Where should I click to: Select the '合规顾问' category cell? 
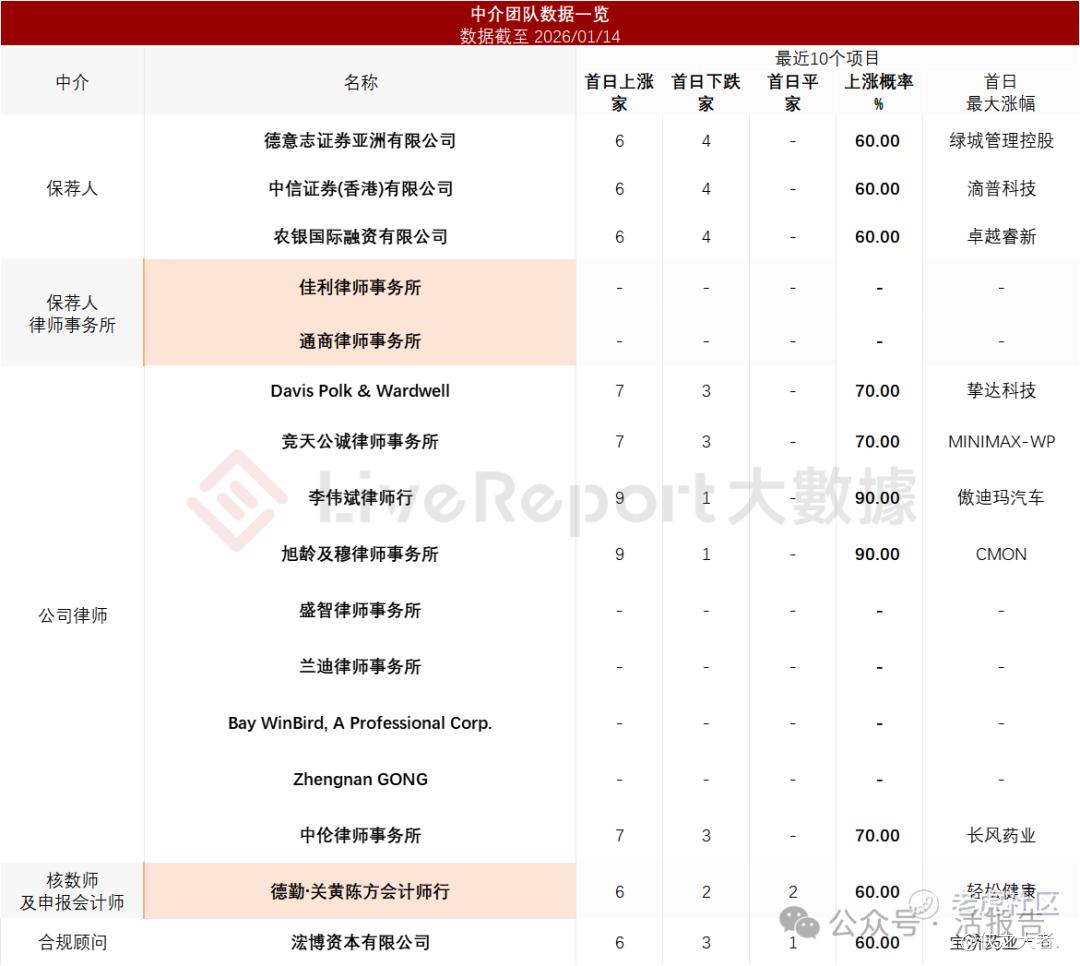pos(72,942)
